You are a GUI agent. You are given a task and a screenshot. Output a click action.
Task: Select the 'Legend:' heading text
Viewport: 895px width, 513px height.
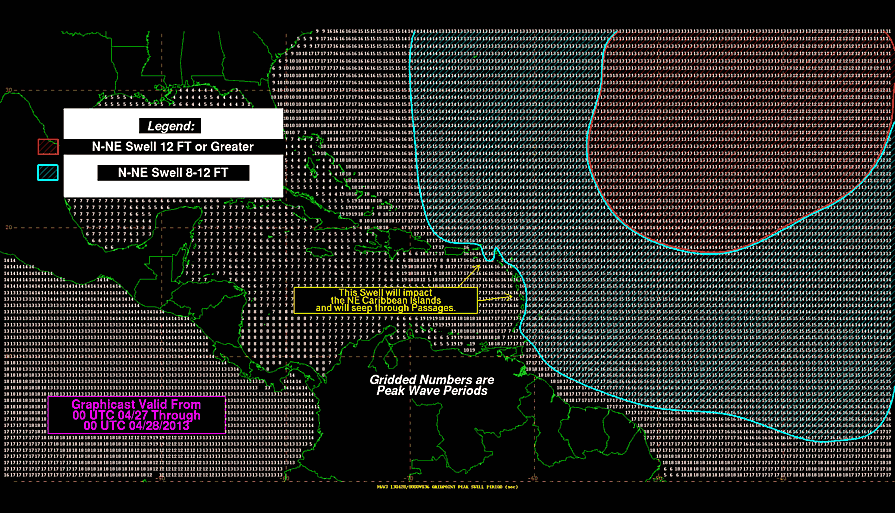tap(170, 126)
